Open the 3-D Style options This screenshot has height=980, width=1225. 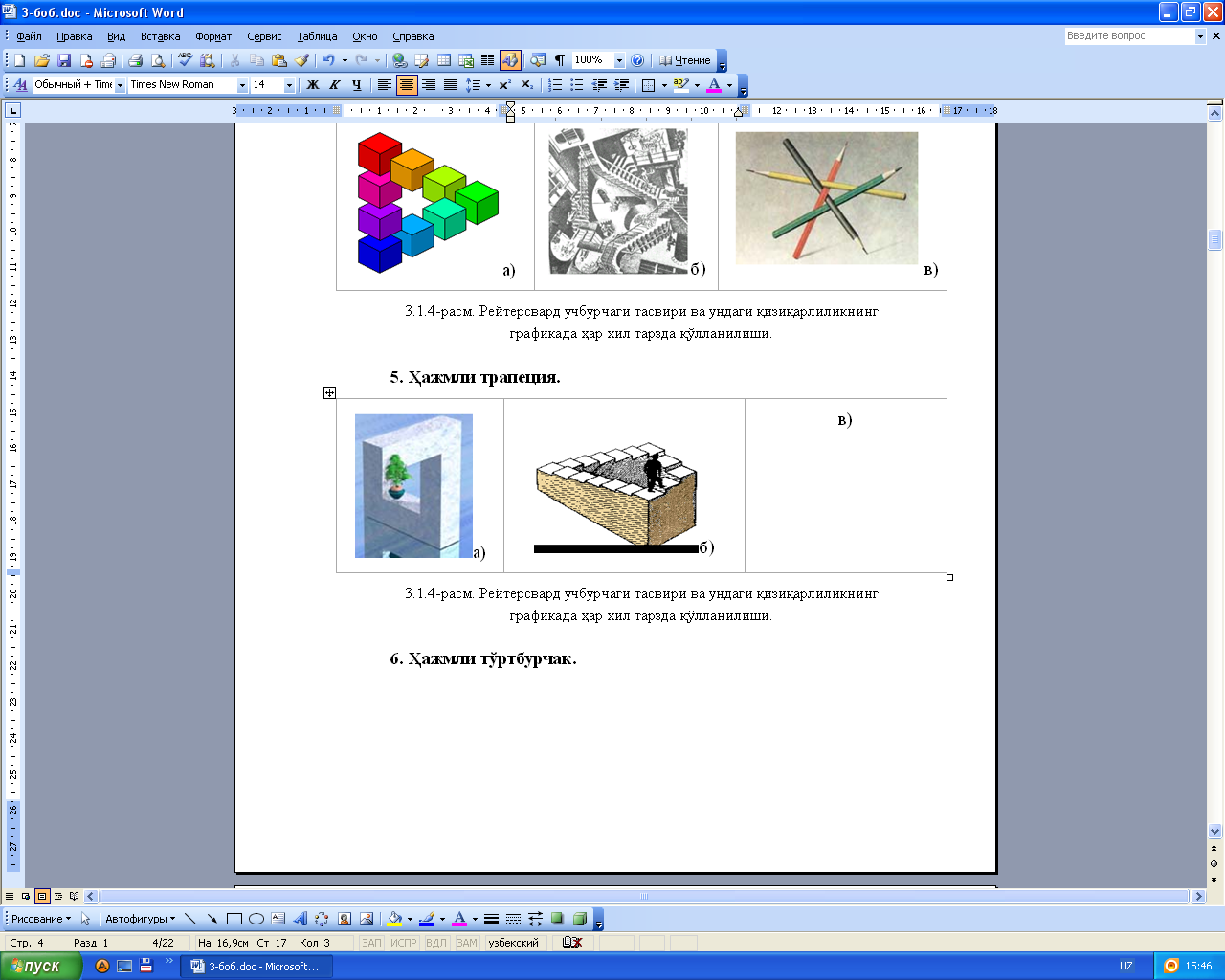tap(579, 919)
